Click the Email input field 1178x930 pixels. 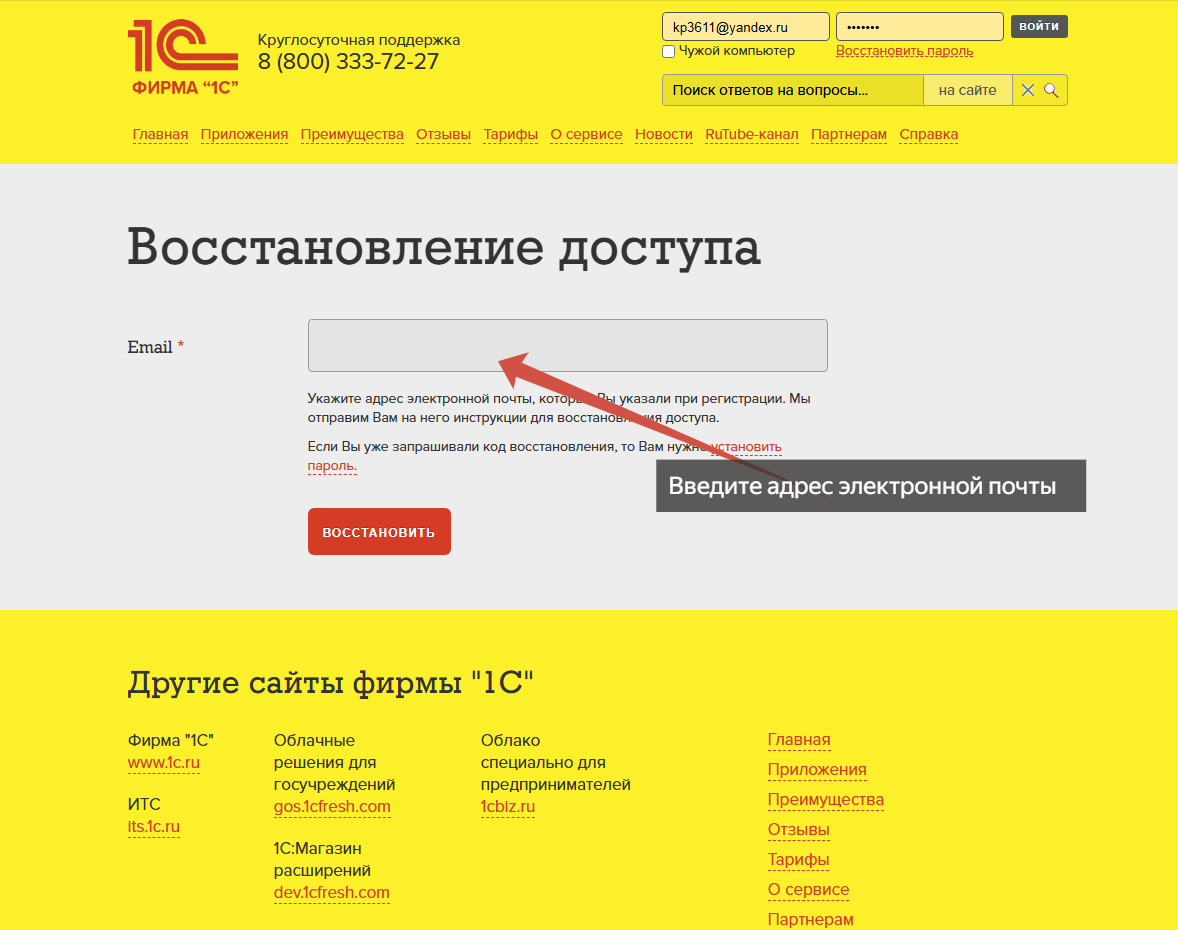click(568, 346)
